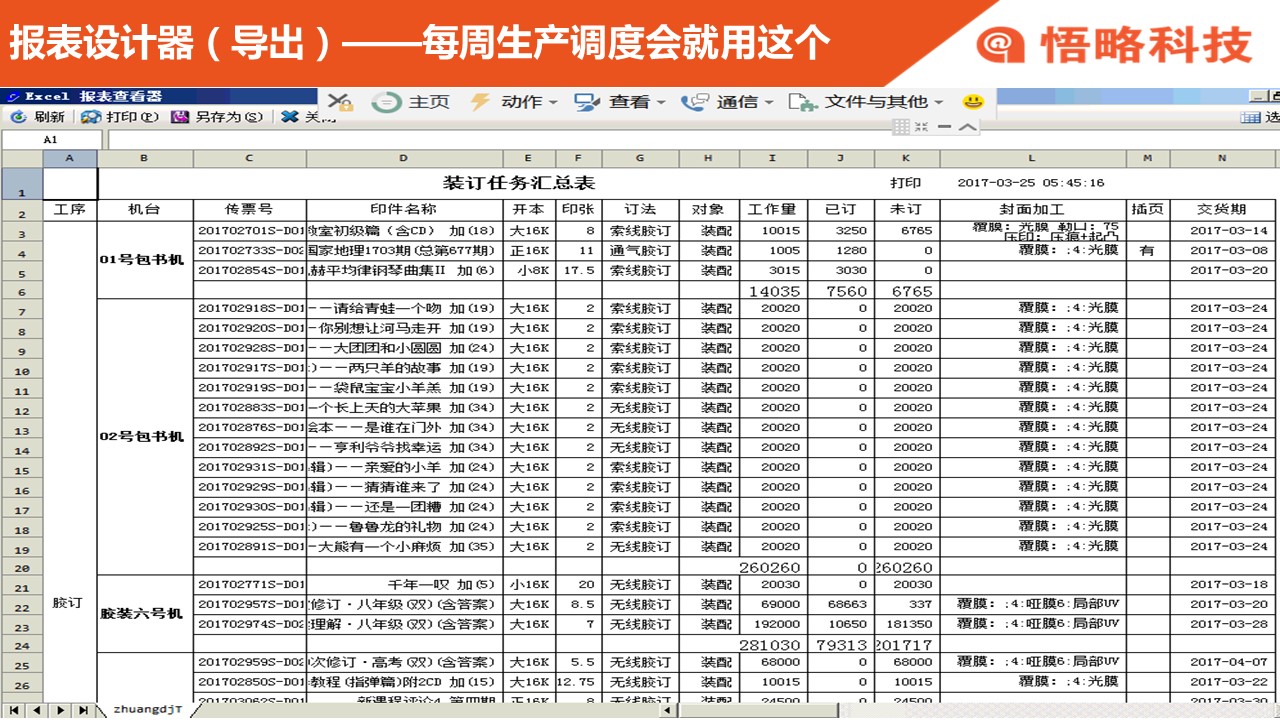The height and width of the screenshot is (720, 1280).
Task: Click the 交货期 header cell
Action: [1222, 210]
